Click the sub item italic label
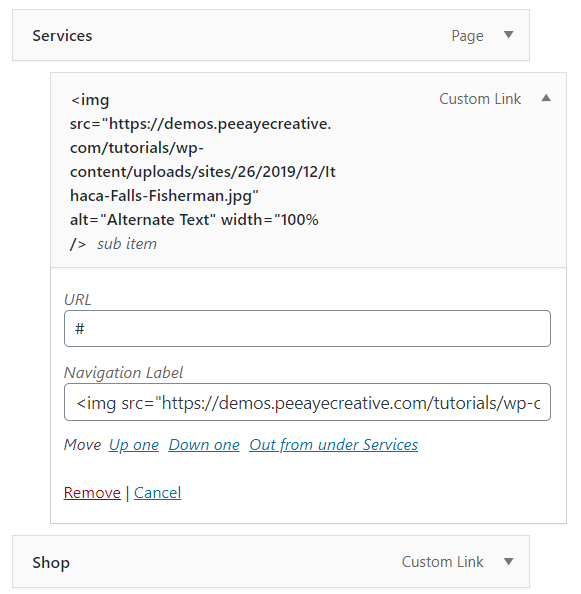This screenshot has width=581, height=594. click(x=127, y=244)
